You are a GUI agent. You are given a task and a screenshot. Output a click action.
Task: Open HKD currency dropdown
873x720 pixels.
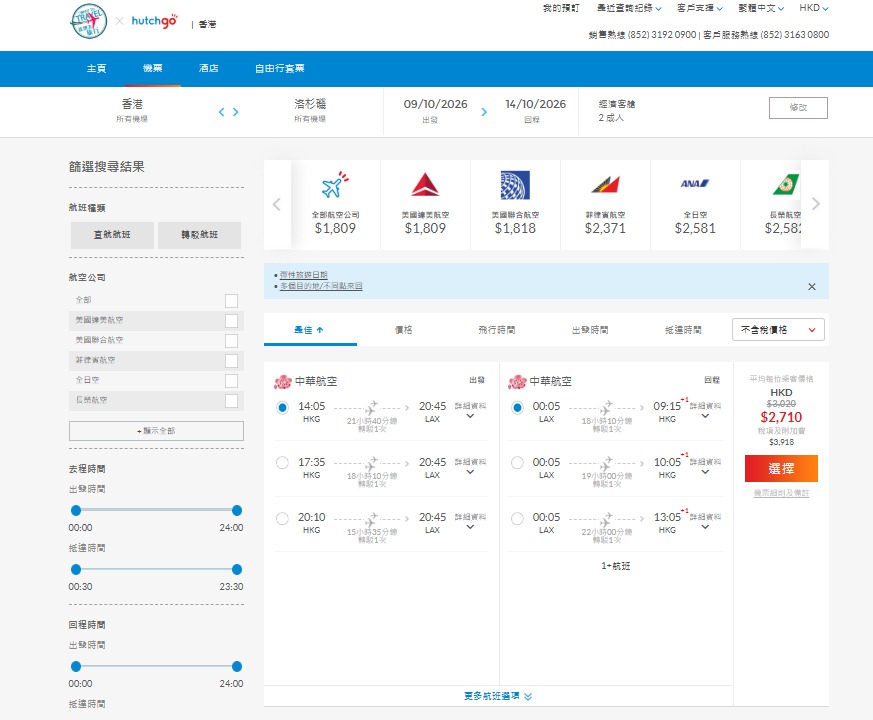pos(814,8)
